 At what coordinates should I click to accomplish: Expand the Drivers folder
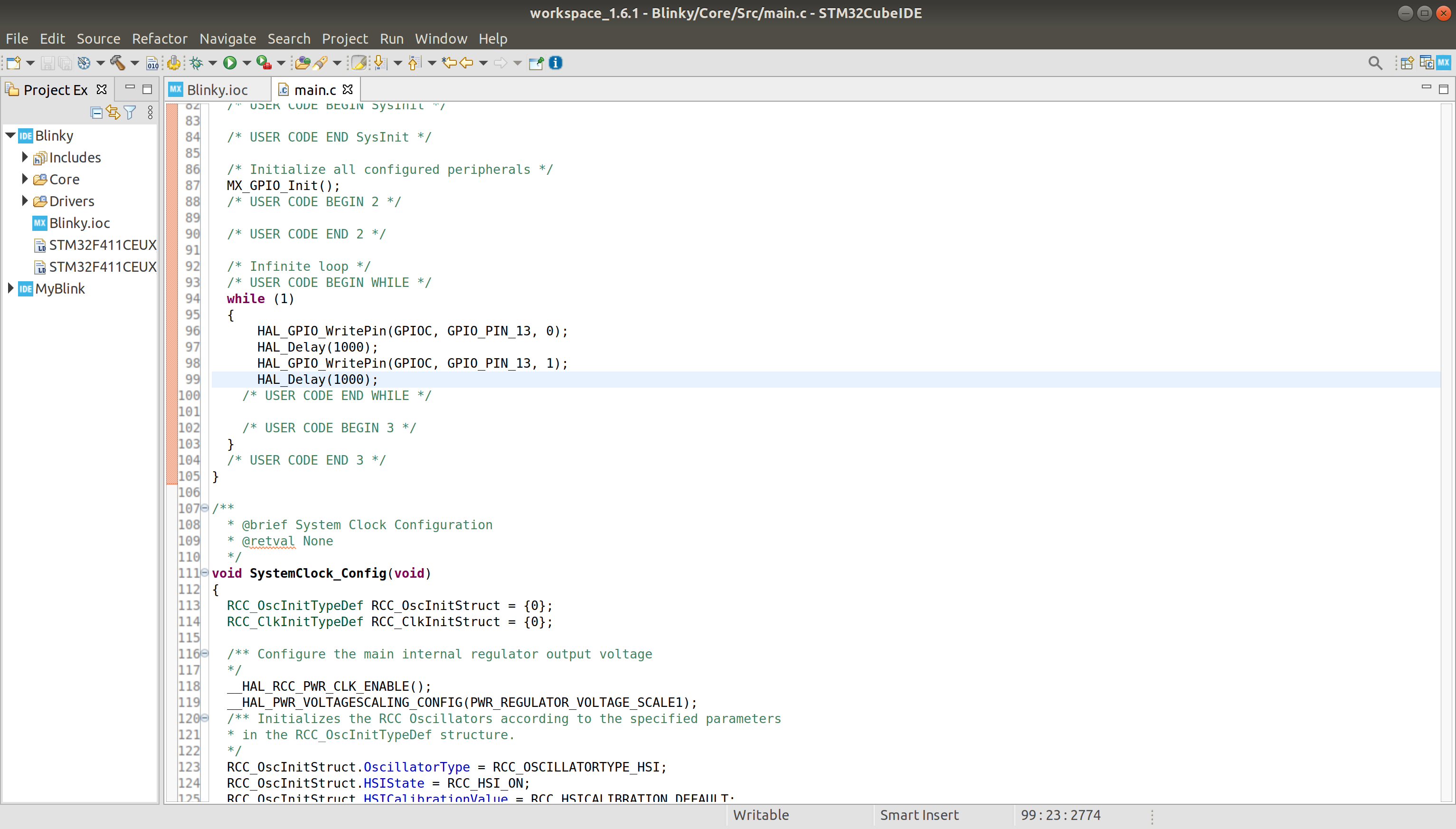[25, 200]
